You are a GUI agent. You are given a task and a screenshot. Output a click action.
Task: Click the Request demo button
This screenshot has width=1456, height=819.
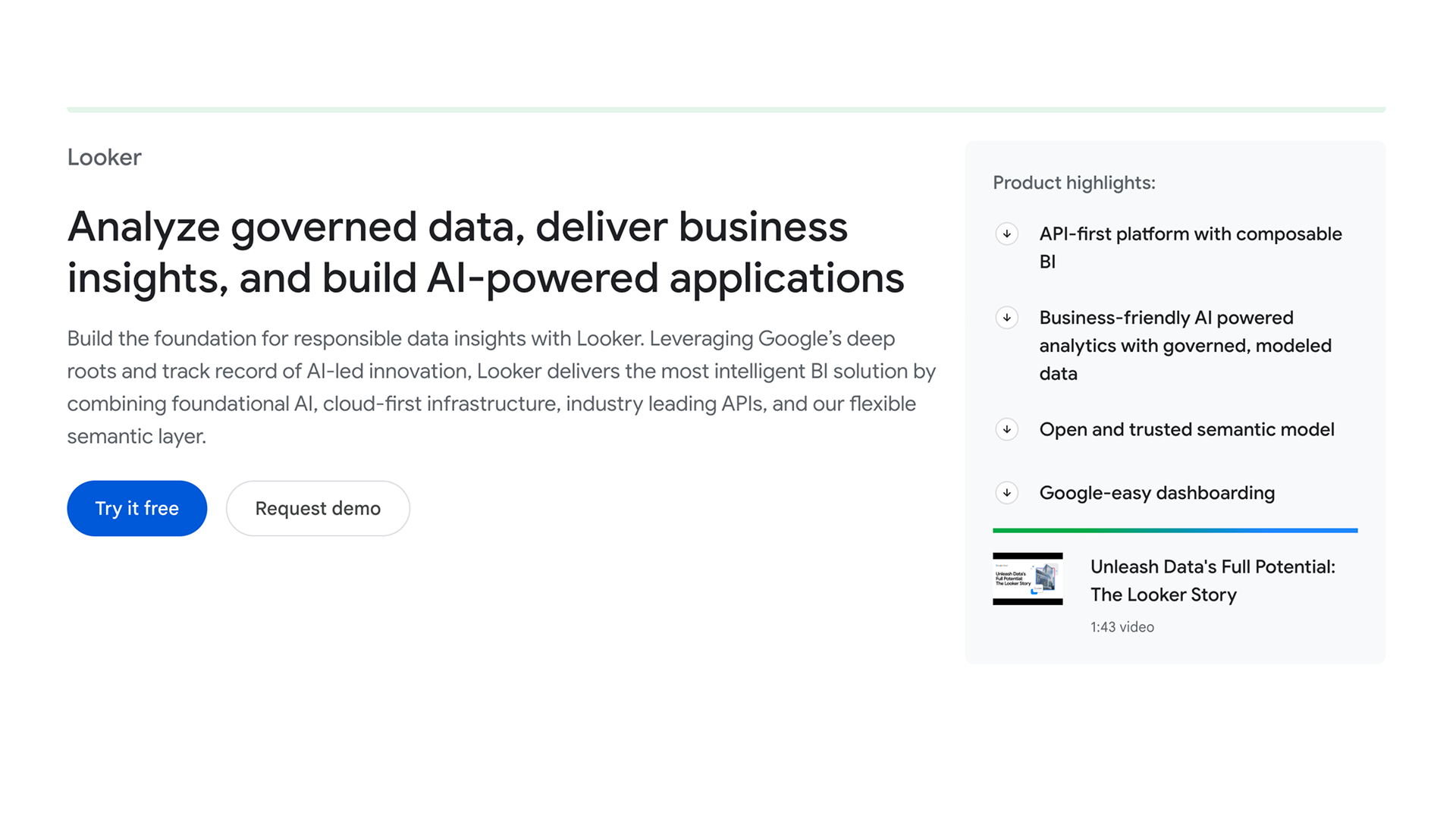318,508
